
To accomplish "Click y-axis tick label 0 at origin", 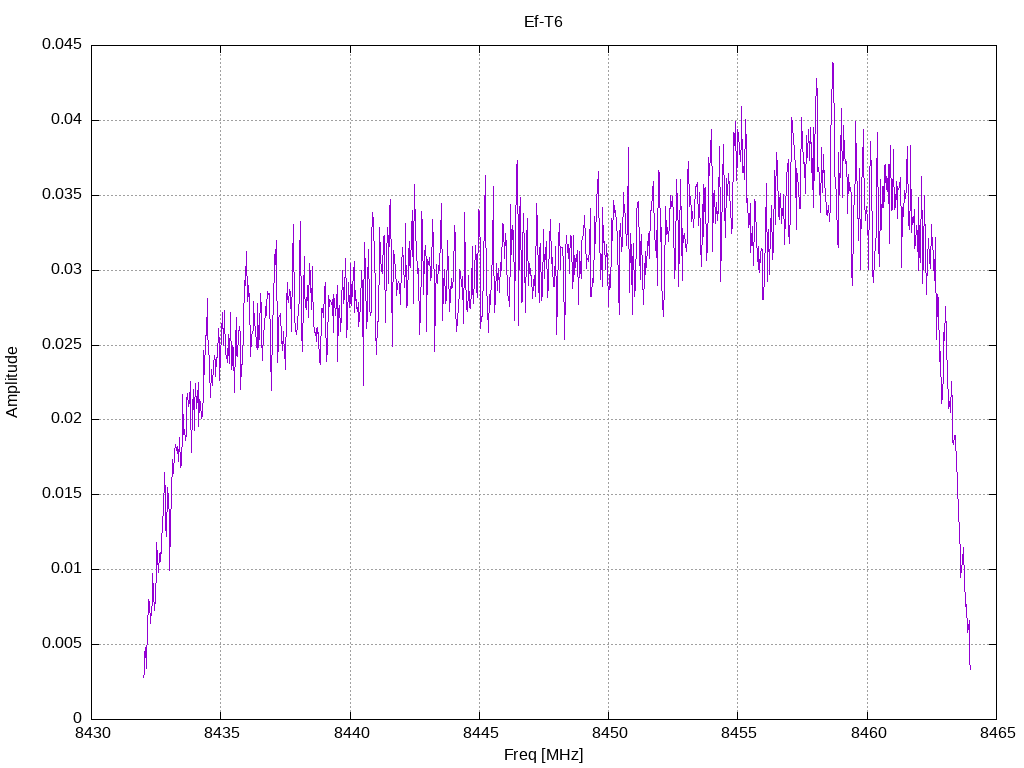I will (x=78, y=718).
